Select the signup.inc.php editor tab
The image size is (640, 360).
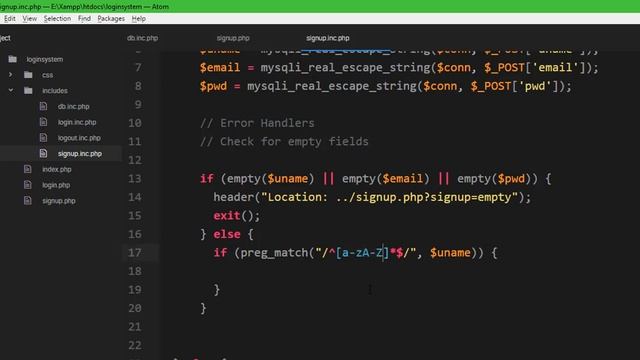[x=328, y=38]
